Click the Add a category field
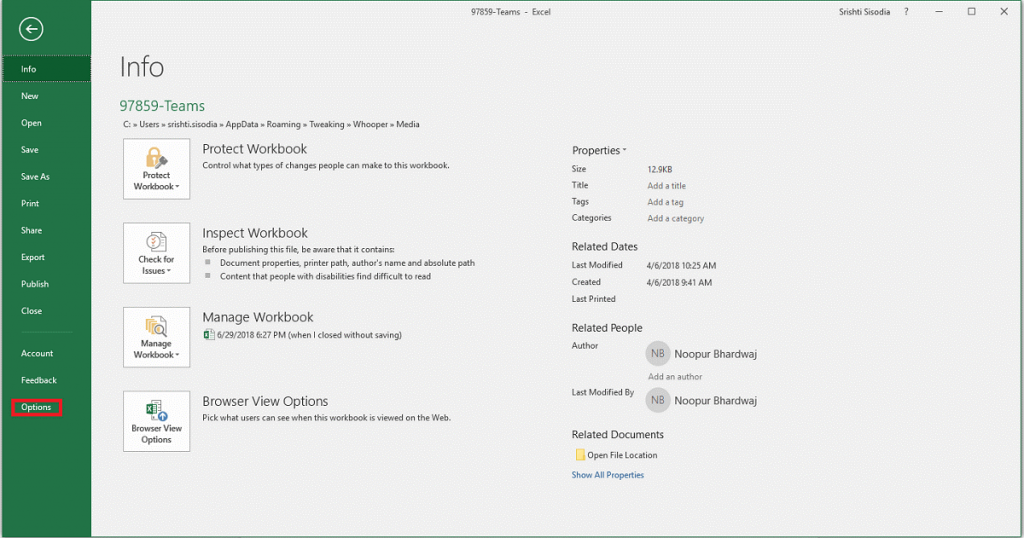Image resolution: width=1024 pixels, height=538 pixels. (x=676, y=218)
